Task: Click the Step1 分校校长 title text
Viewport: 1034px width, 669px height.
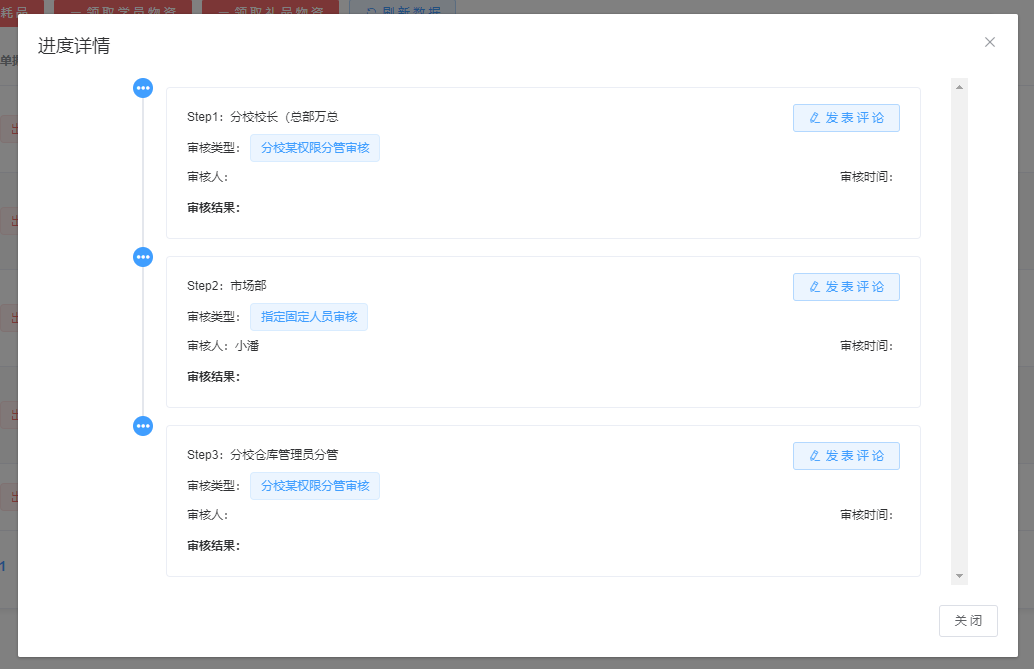Action: [263, 117]
